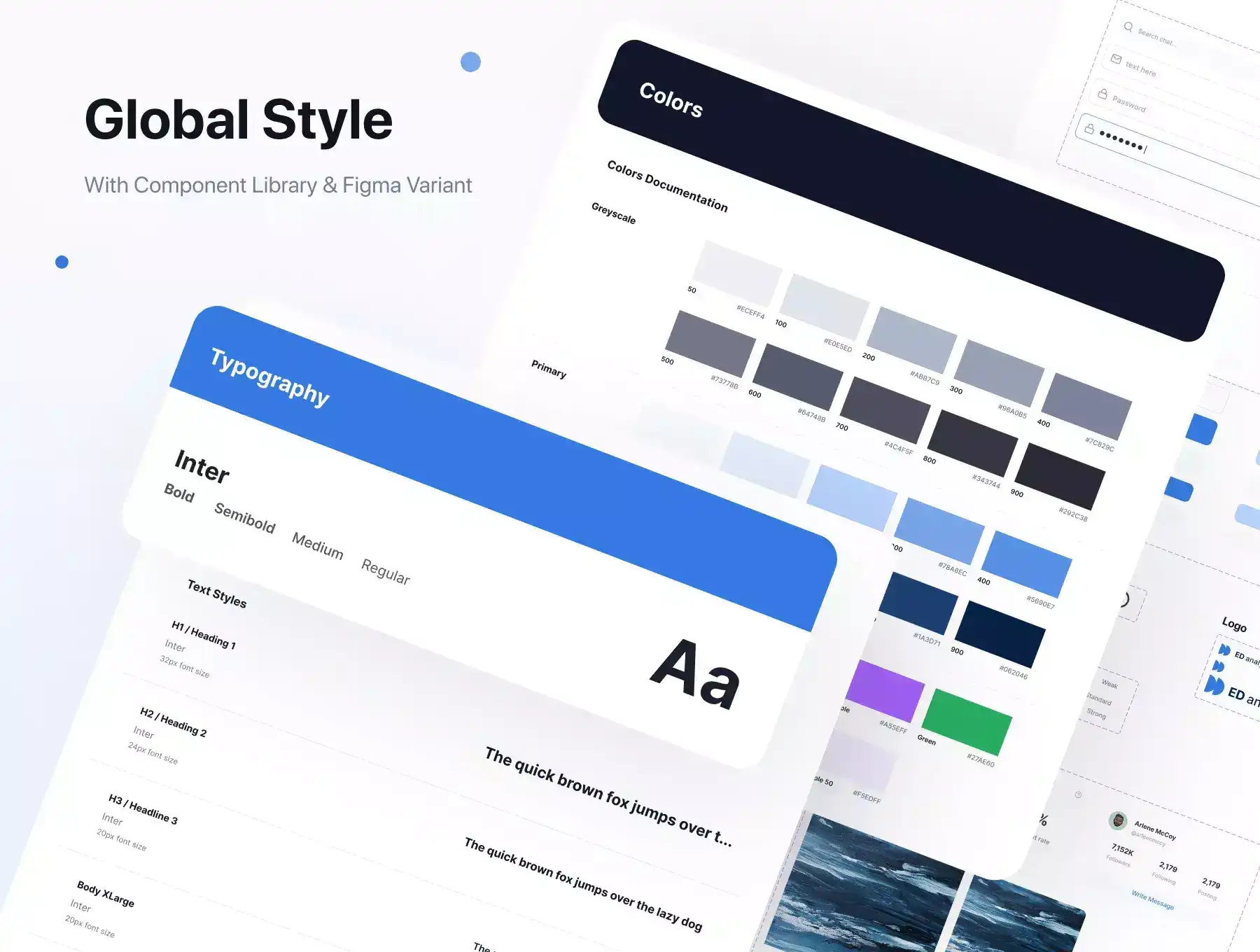
Task: Click Arlene McCoy's avatar picture
Action: pyautogui.click(x=1118, y=820)
